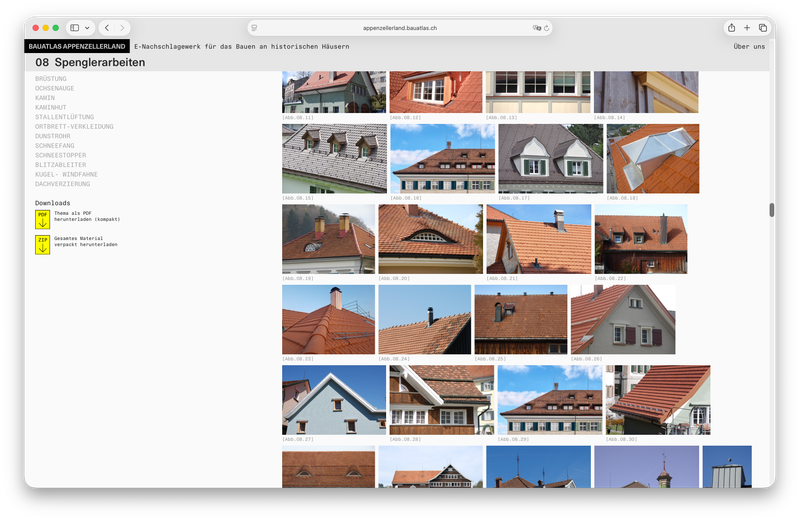
Task: Select SCHNEESTOPPER in the sidebar list
Action: [60, 155]
